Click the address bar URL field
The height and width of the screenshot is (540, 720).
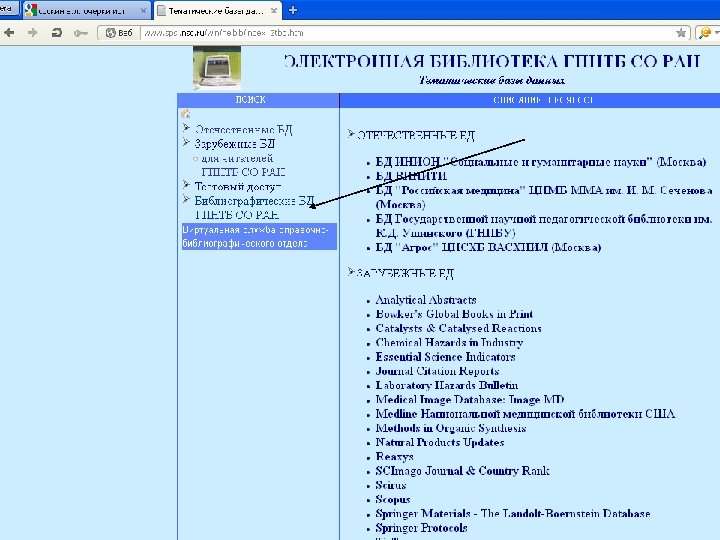408,33
